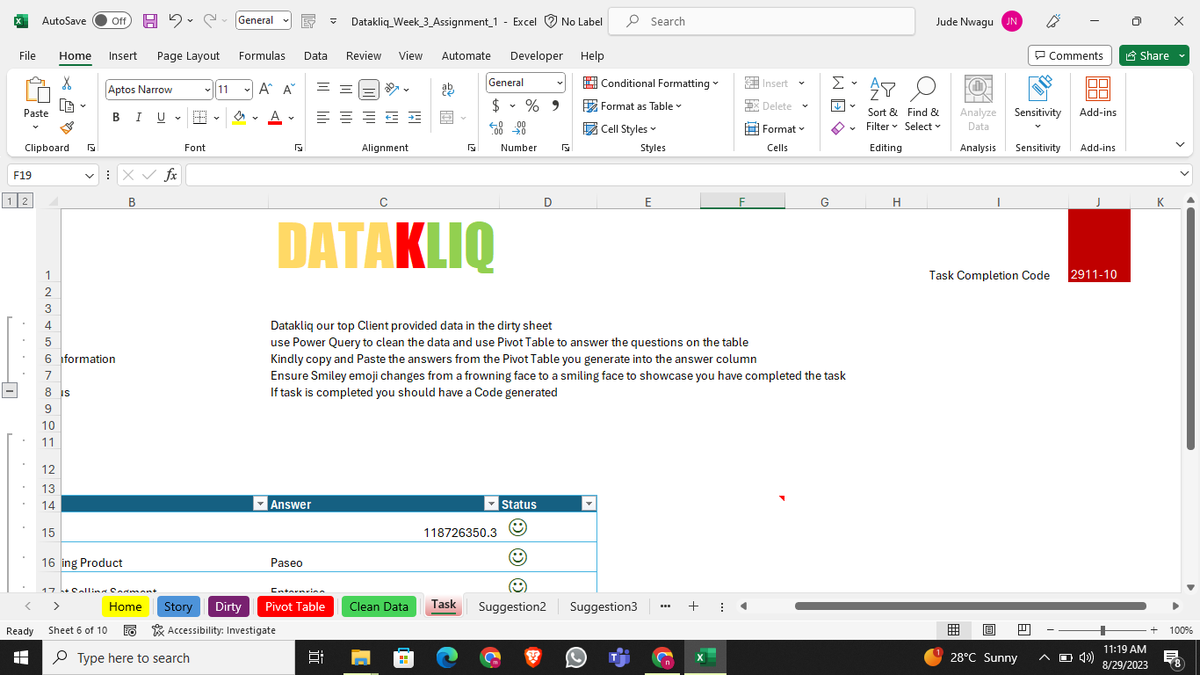The height and width of the screenshot is (675, 1200).
Task: Click the Format cells button
Action: (776, 128)
